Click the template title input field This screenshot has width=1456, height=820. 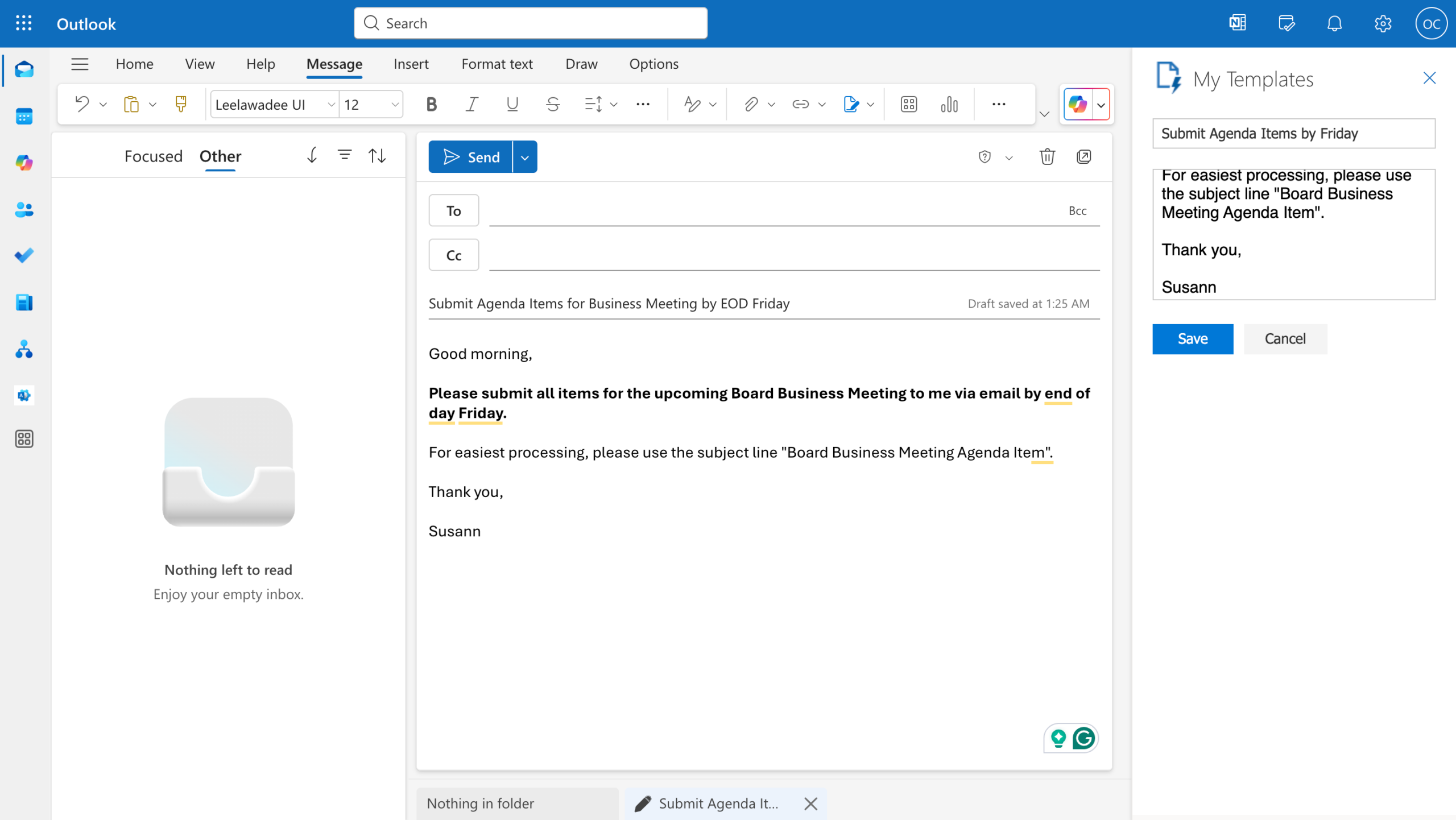tap(1293, 134)
